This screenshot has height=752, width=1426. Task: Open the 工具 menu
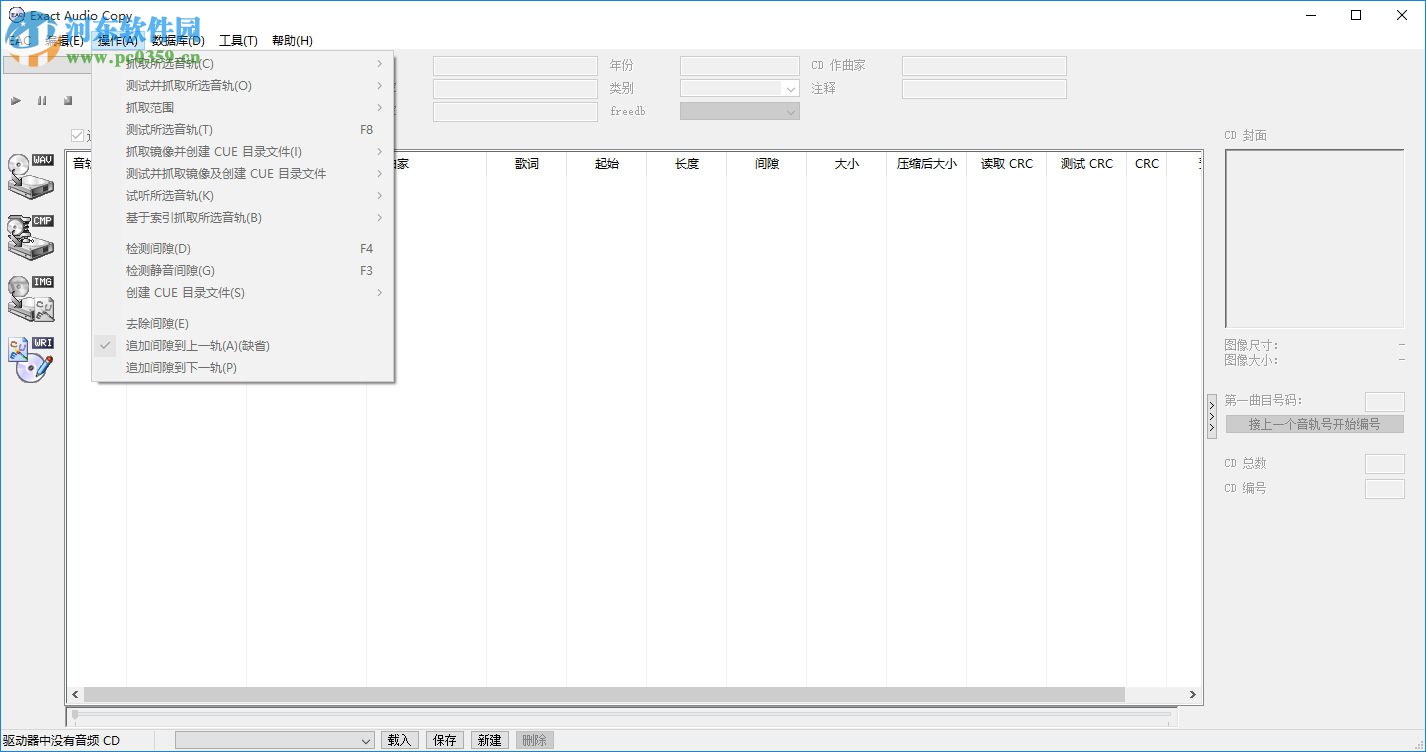point(238,40)
